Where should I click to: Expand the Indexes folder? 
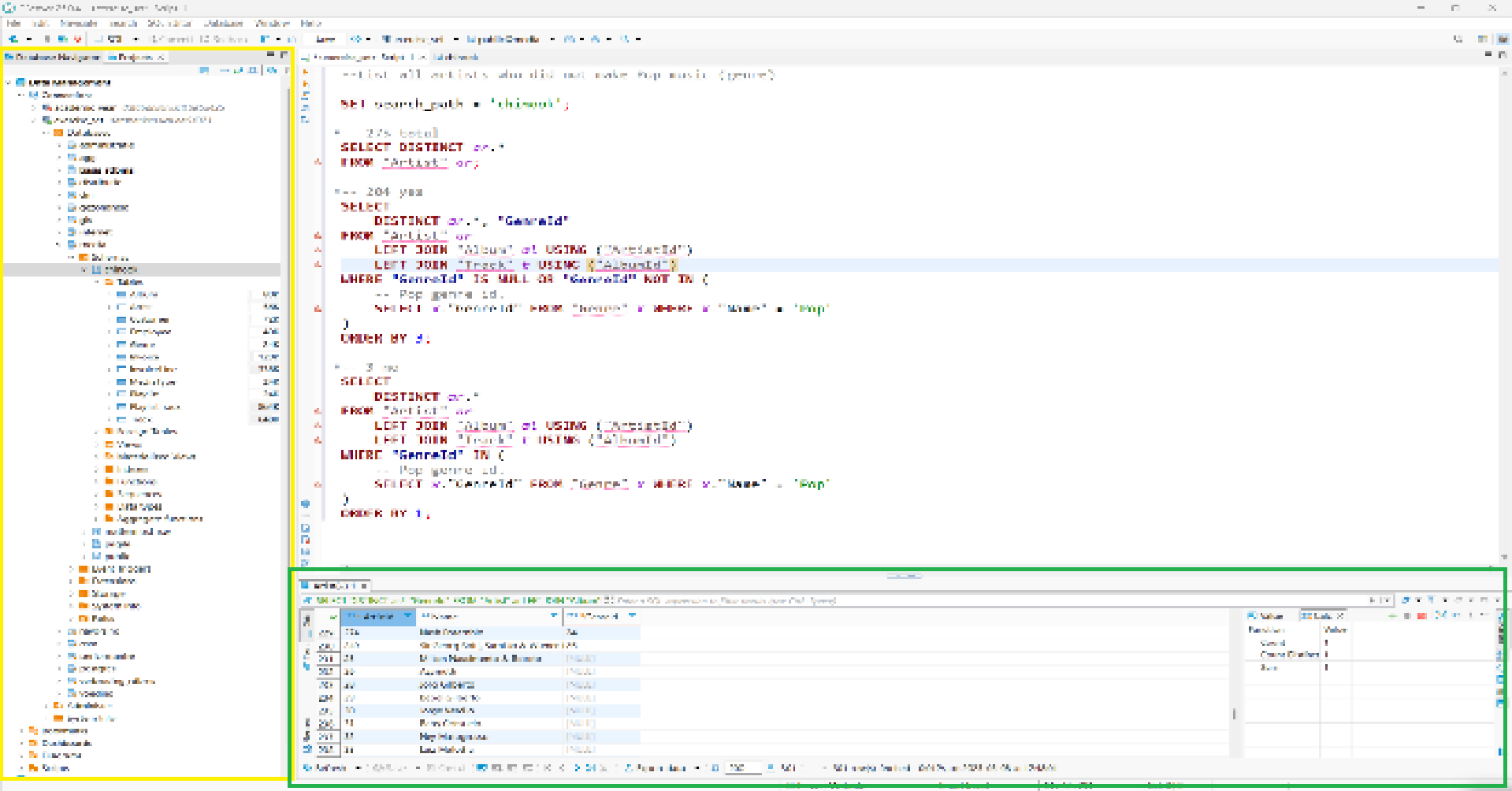97,469
